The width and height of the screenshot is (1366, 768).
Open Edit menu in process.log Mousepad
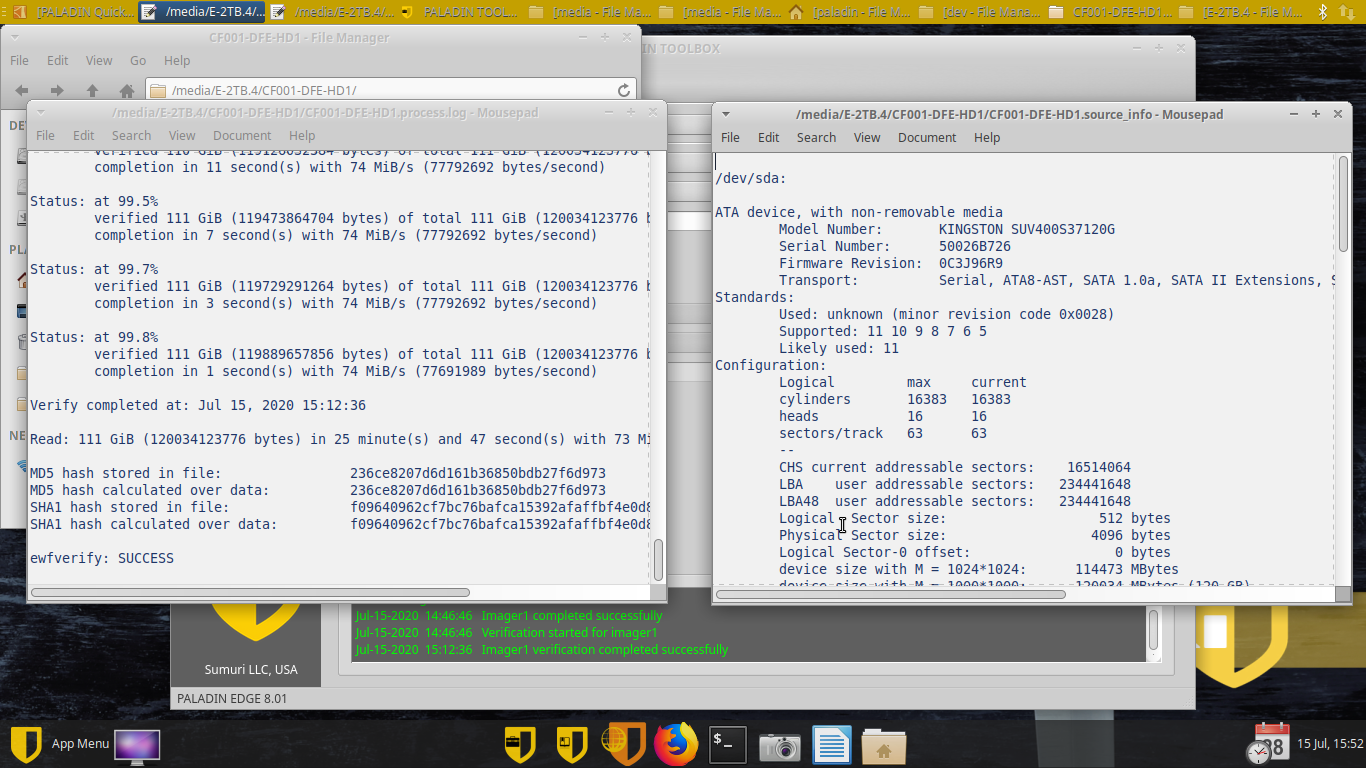[x=83, y=135]
